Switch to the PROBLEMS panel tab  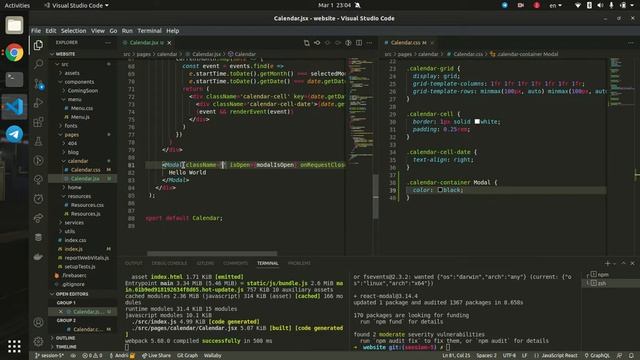(x=299, y=263)
